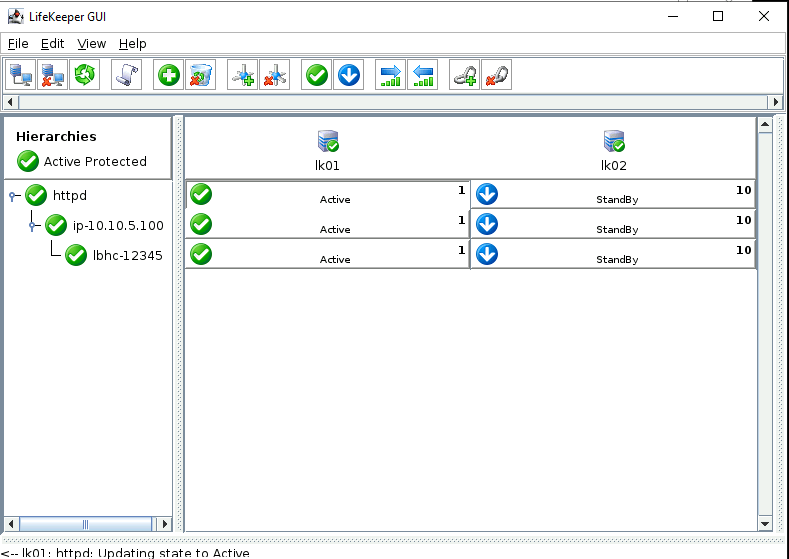Click the Delete Resource Hierarchy trash icon

point(200,75)
